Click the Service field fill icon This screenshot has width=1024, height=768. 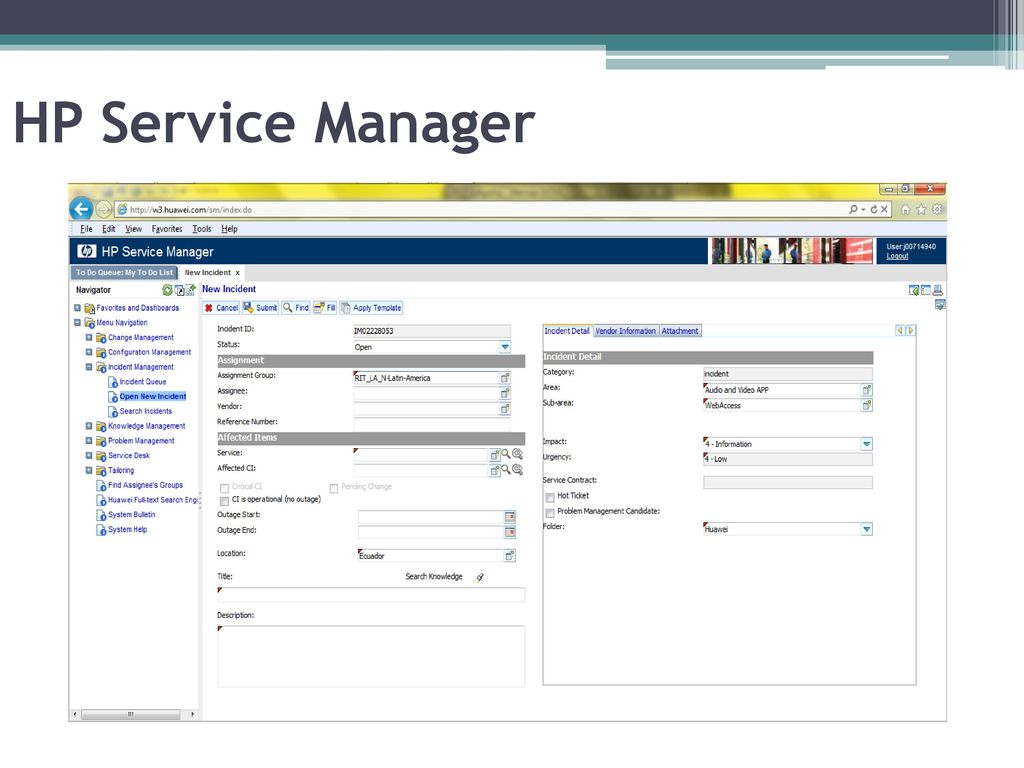pyautogui.click(x=494, y=455)
